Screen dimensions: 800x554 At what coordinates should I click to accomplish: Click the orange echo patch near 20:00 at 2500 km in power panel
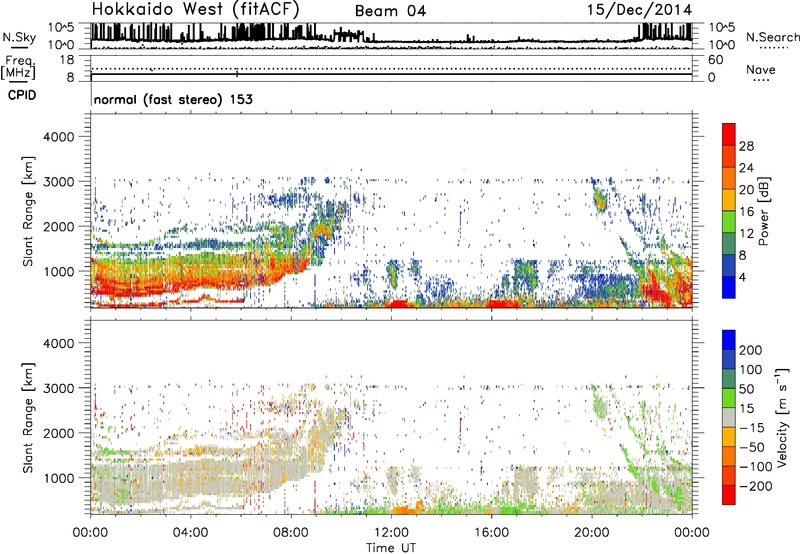pos(600,201)
